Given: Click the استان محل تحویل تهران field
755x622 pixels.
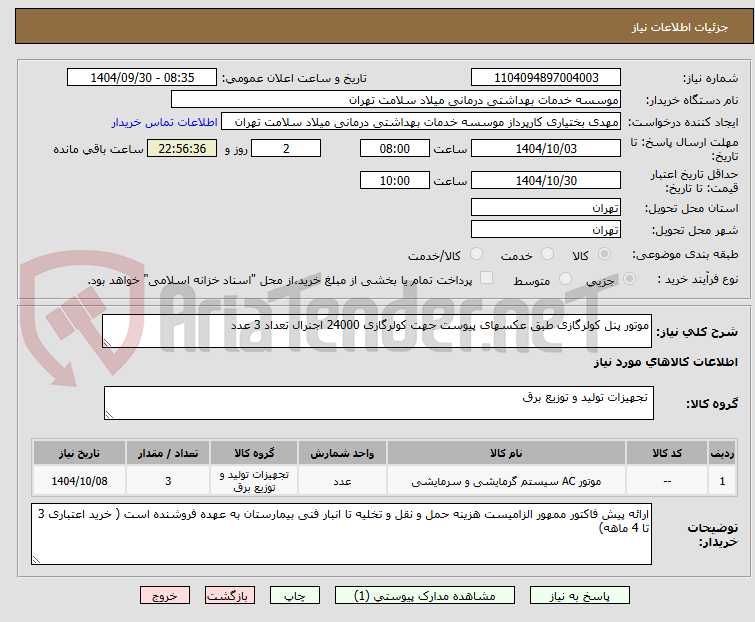Looking at the screenshot, I should point(546,207).
